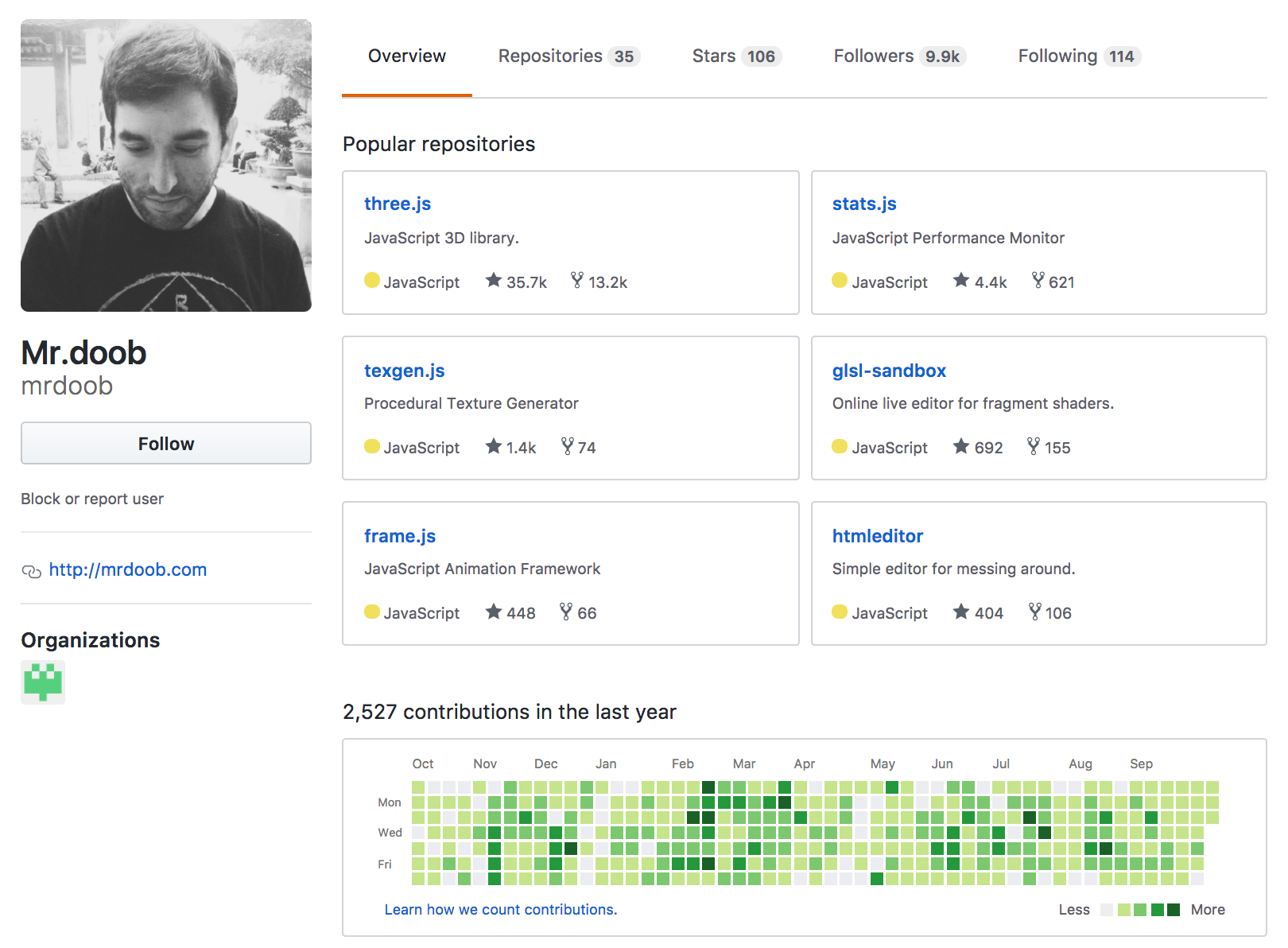Open the htmleditor repository

tap(878, 536)
